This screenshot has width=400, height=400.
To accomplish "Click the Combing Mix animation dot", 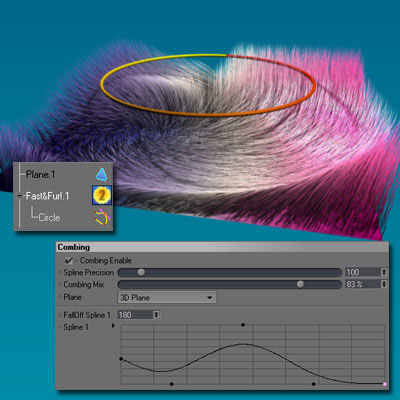I will pos(60,285).
